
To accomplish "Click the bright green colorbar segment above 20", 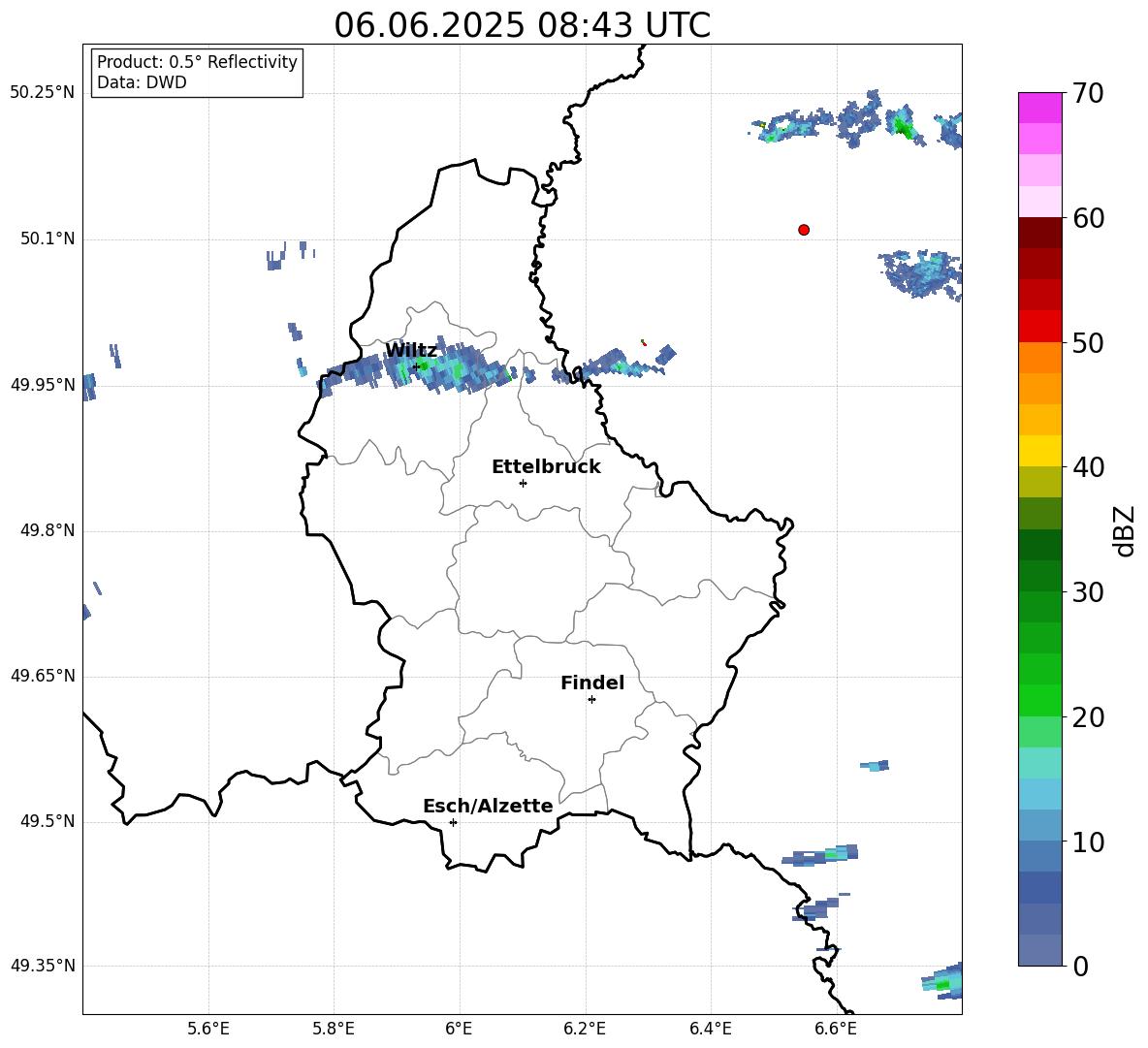I will [1039, 700].
